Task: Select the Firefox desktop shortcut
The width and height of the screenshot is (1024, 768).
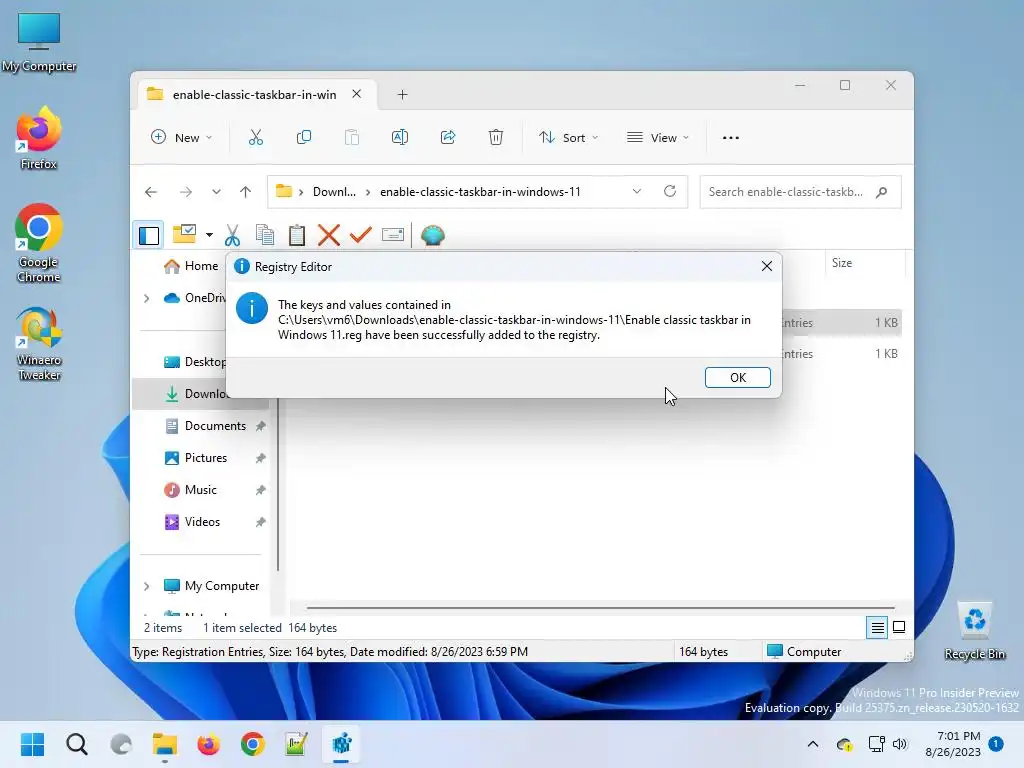Action: tap(39, 138)
